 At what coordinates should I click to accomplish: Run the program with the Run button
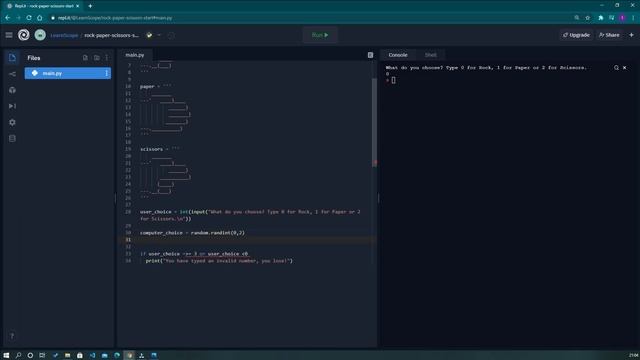320,35
